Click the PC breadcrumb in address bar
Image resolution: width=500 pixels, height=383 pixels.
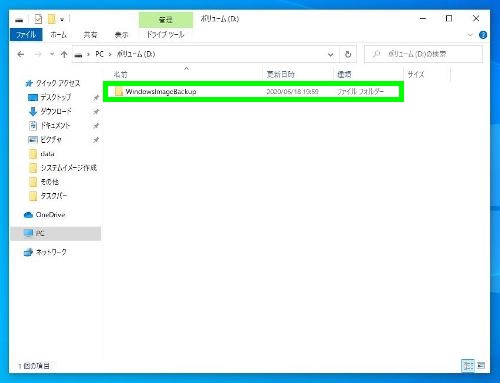99,54
